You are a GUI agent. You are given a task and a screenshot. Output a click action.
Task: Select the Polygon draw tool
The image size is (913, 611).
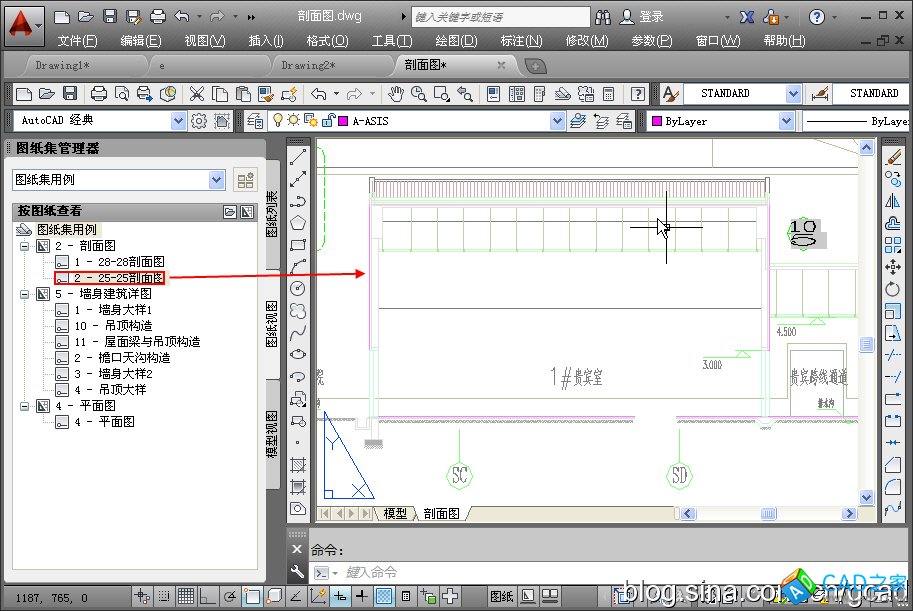[298, 223]
